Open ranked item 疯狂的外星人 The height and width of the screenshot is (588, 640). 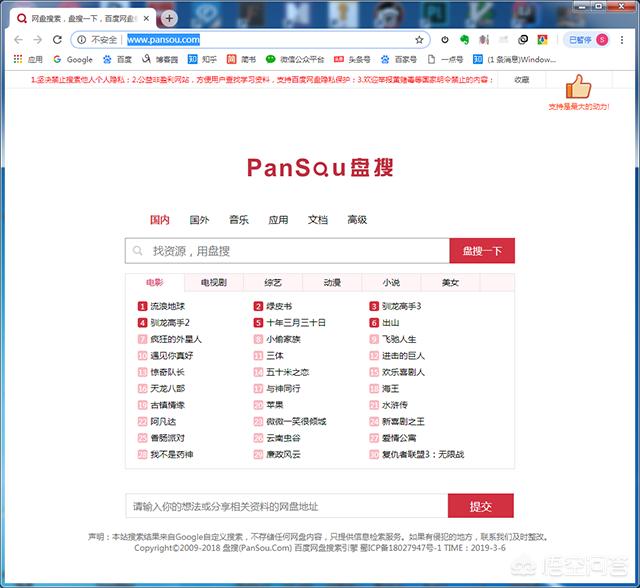coord(176,339)
